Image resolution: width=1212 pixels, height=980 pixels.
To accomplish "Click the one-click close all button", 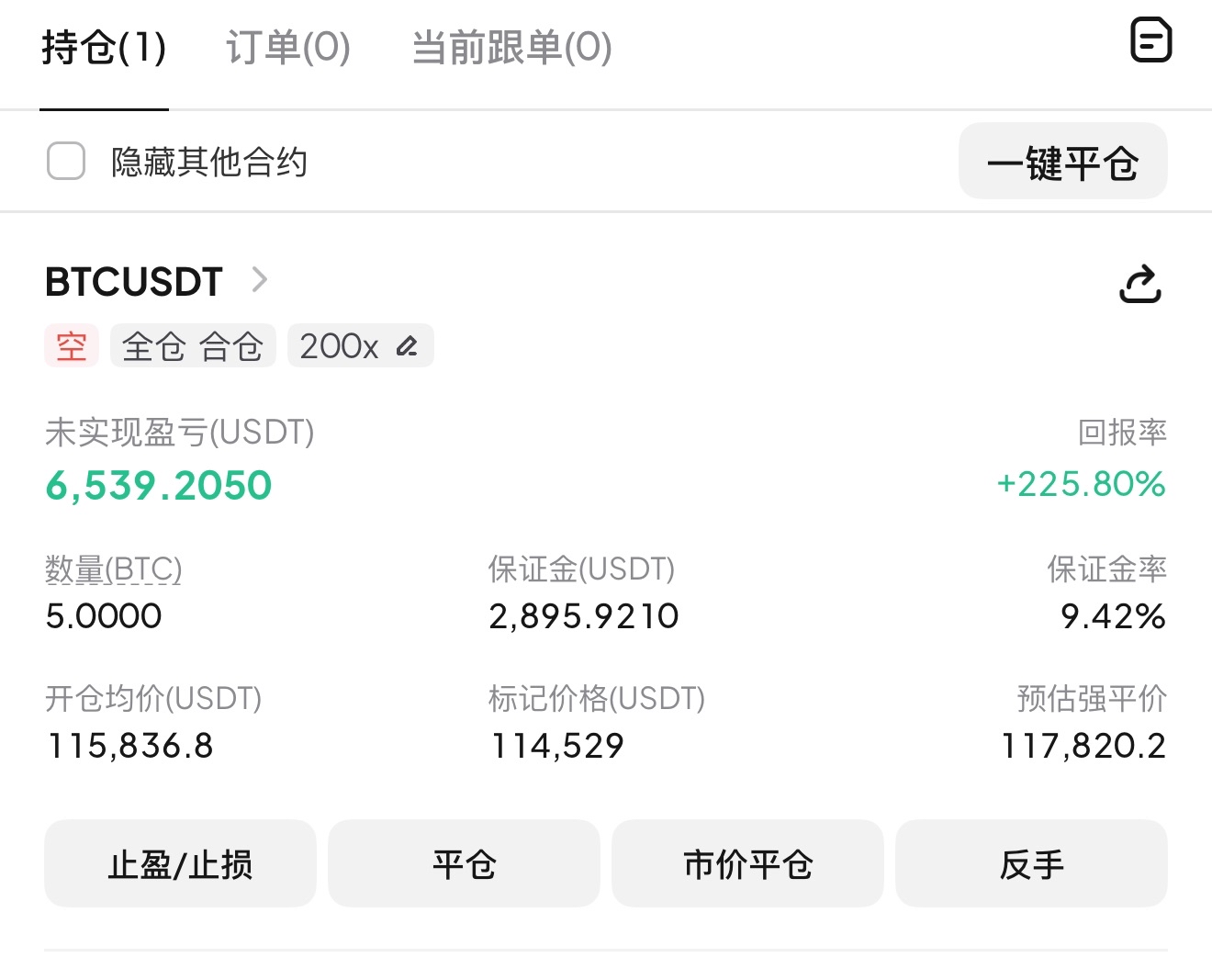I will [x=1063, y=161].
